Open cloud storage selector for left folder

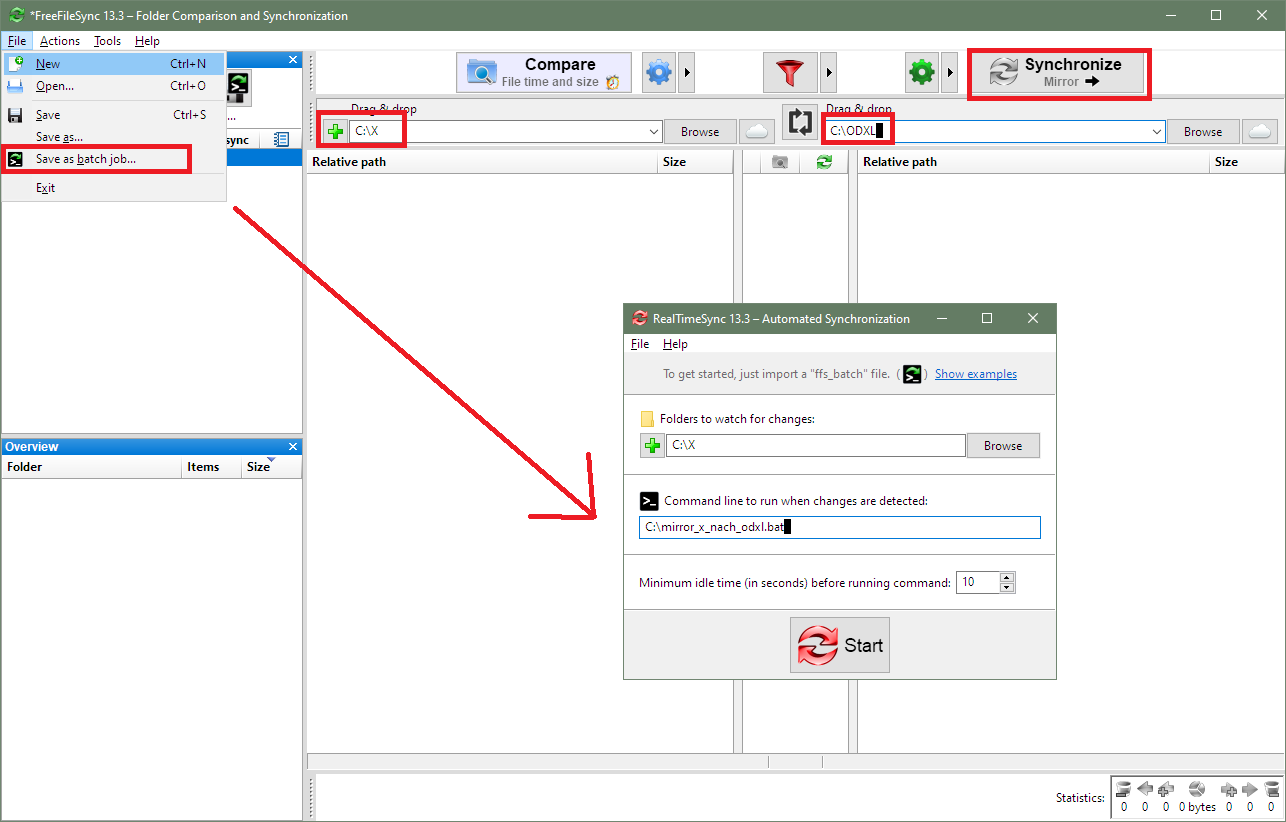757,131
